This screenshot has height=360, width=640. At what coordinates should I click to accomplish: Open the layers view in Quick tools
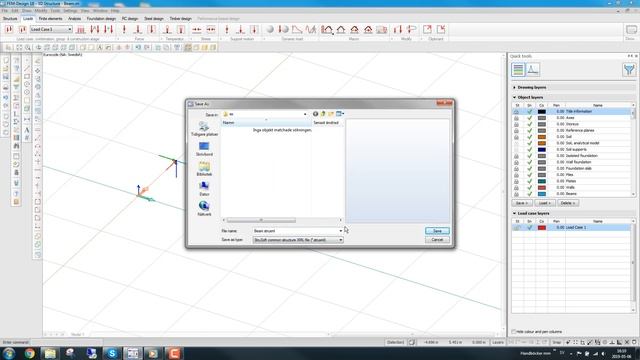pos(518,69)
